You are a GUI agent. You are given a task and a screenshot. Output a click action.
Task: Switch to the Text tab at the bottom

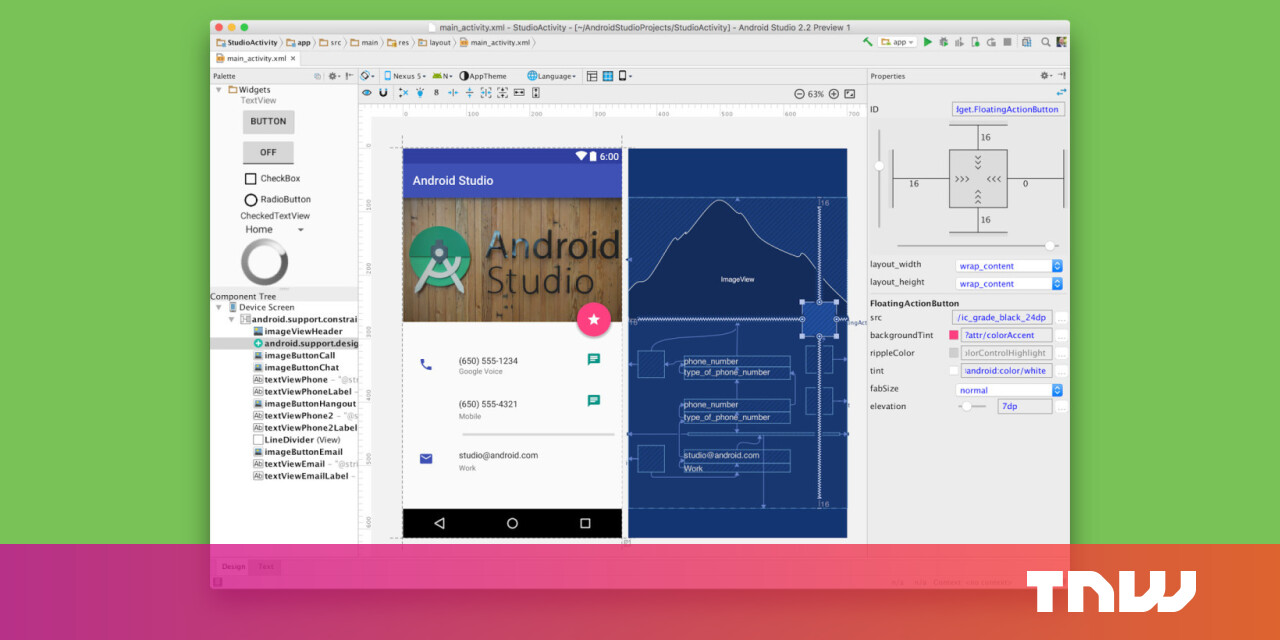(x=265, y=566)
